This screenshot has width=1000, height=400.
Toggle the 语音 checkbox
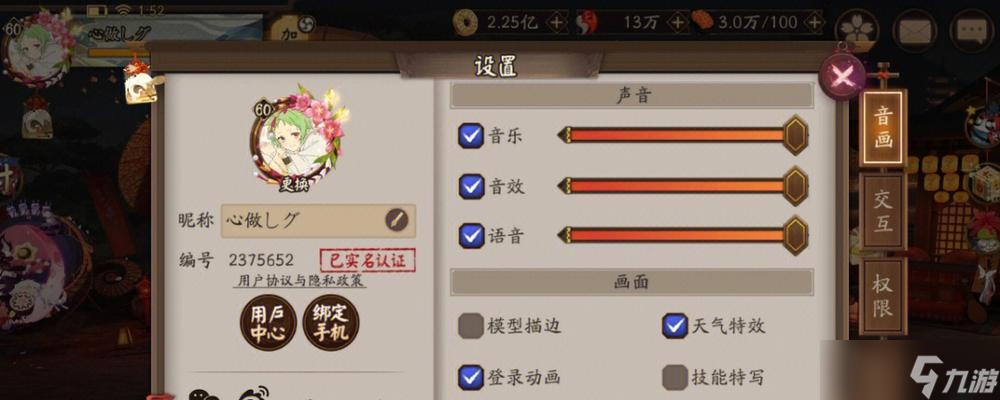tap(471, 236)
